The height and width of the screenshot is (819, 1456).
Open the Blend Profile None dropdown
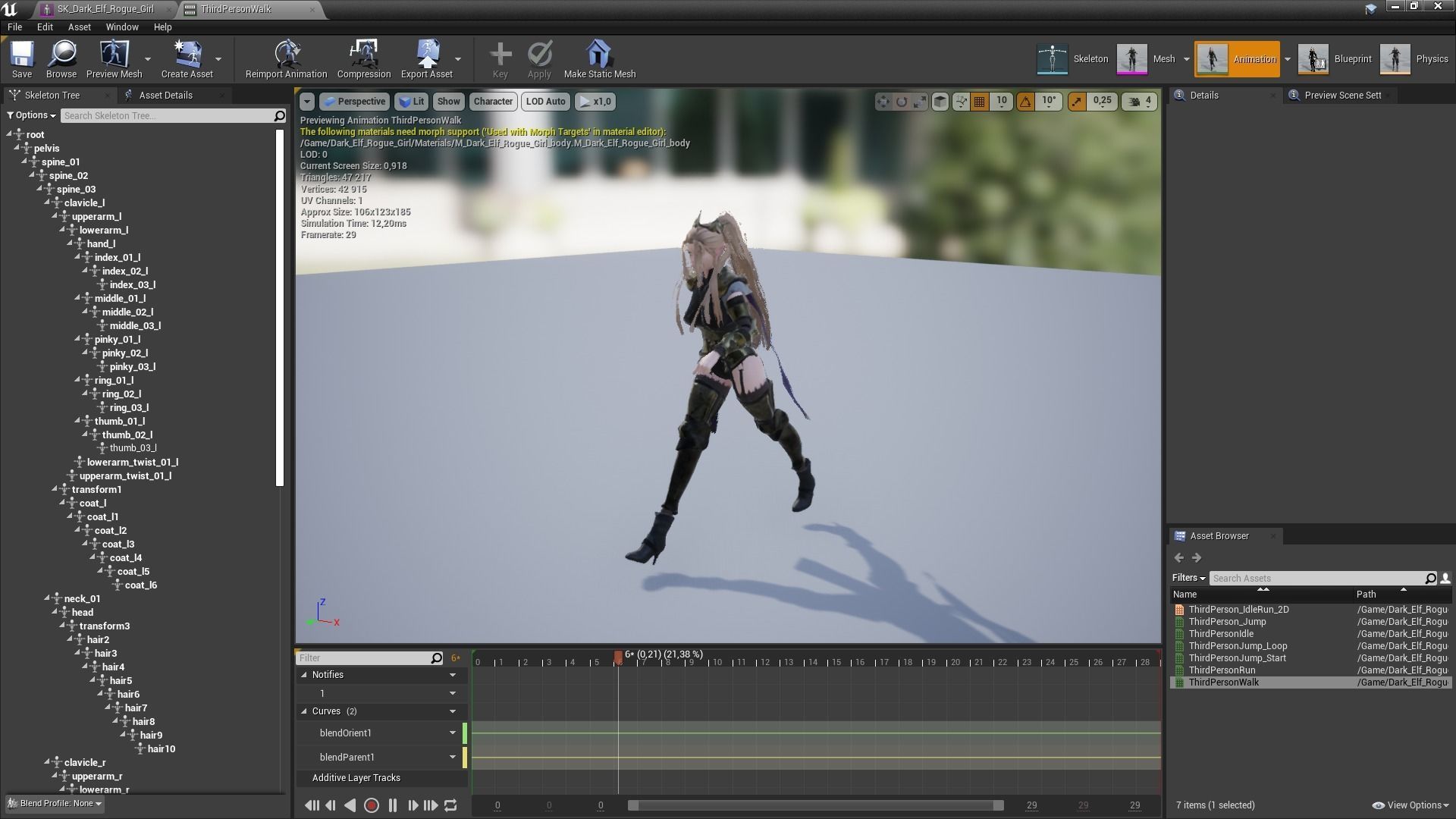click(x=55, y=804)
